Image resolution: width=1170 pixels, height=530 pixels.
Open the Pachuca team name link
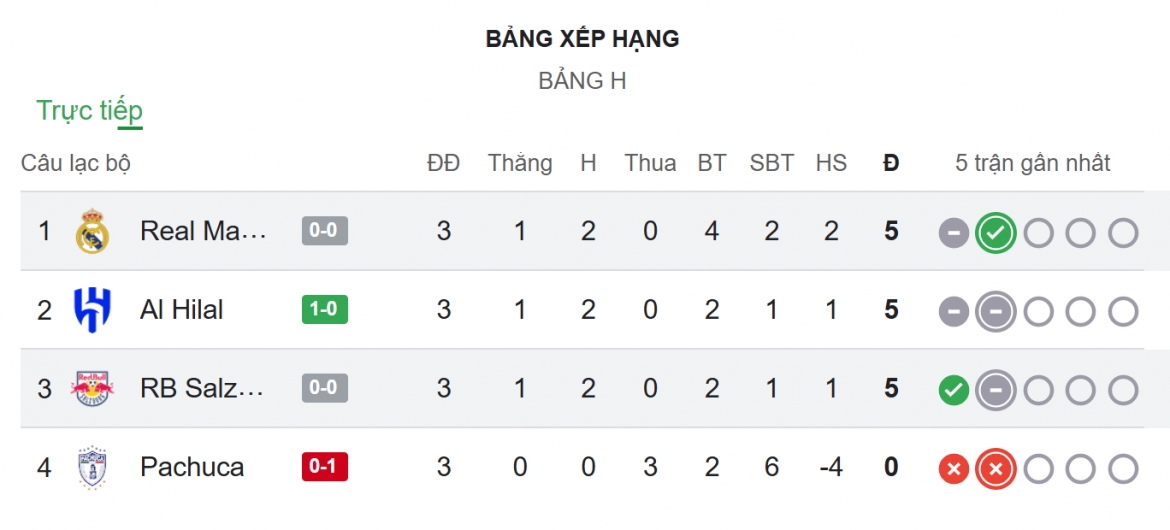pyautogui.click(x=192, y=467)
